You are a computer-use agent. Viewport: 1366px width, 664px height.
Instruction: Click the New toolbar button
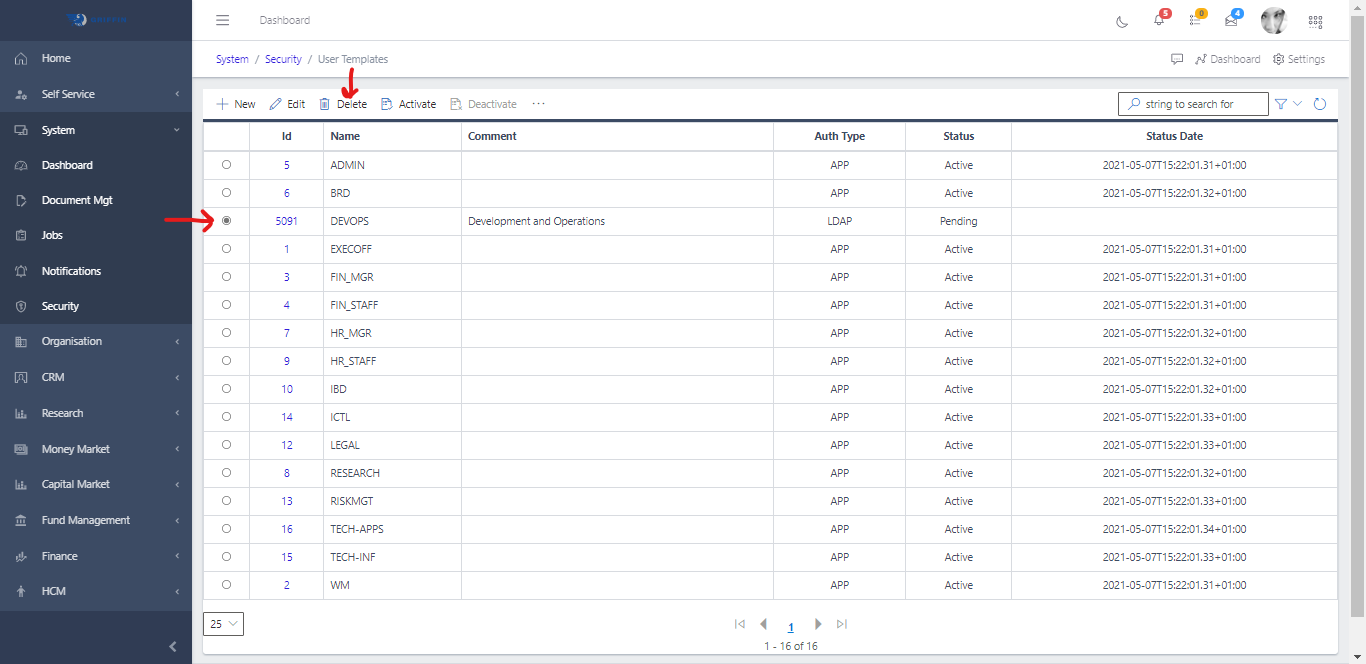[x=236, y=104]
